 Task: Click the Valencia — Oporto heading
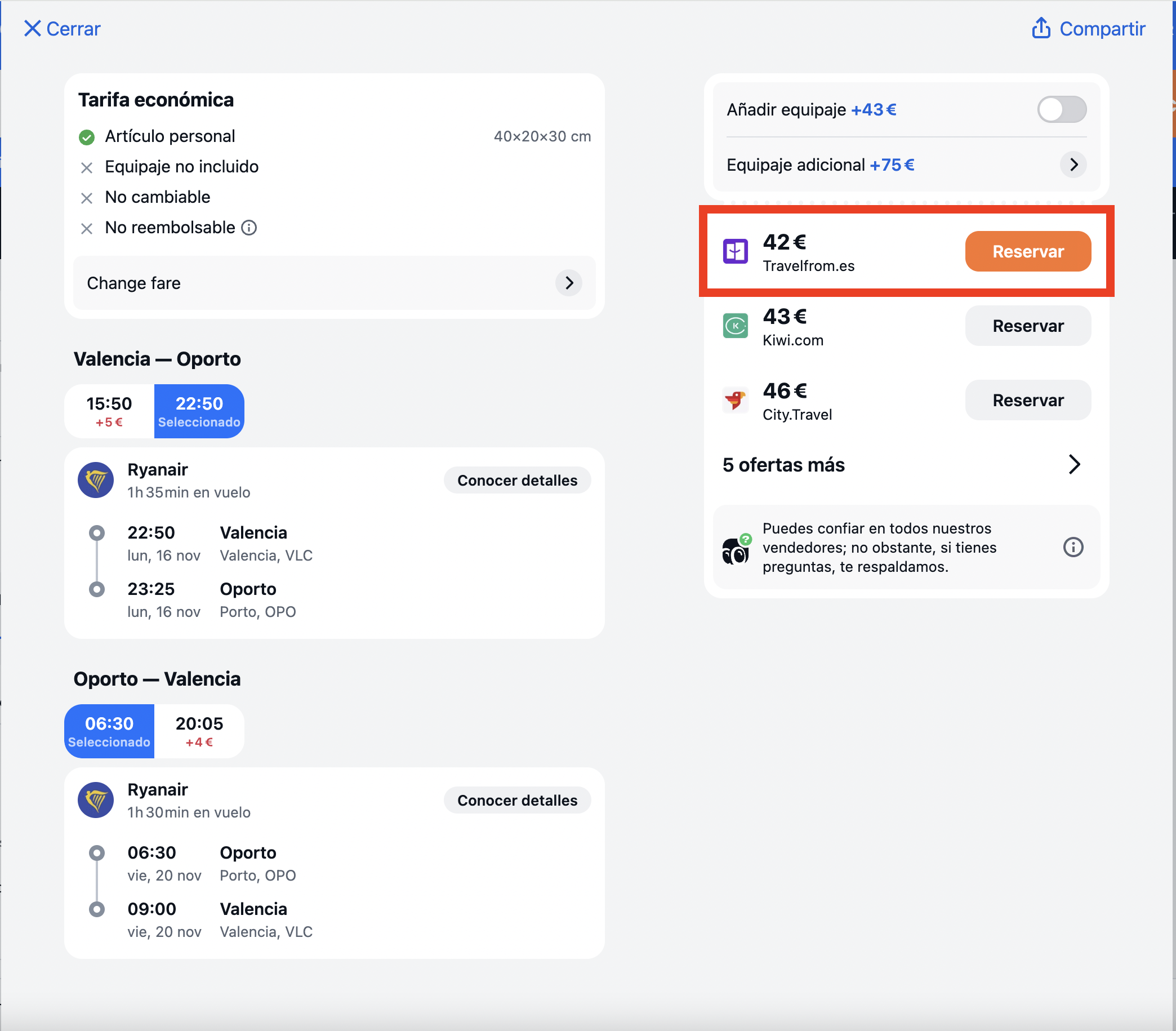pyautogui.click(x=157, y=359)
